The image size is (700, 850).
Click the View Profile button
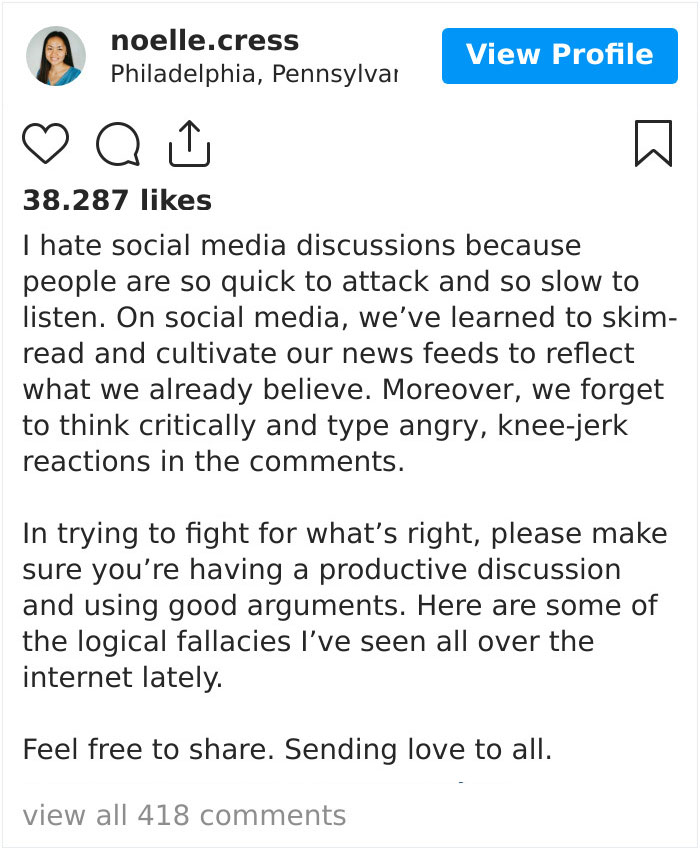click(x=559, y=56)
